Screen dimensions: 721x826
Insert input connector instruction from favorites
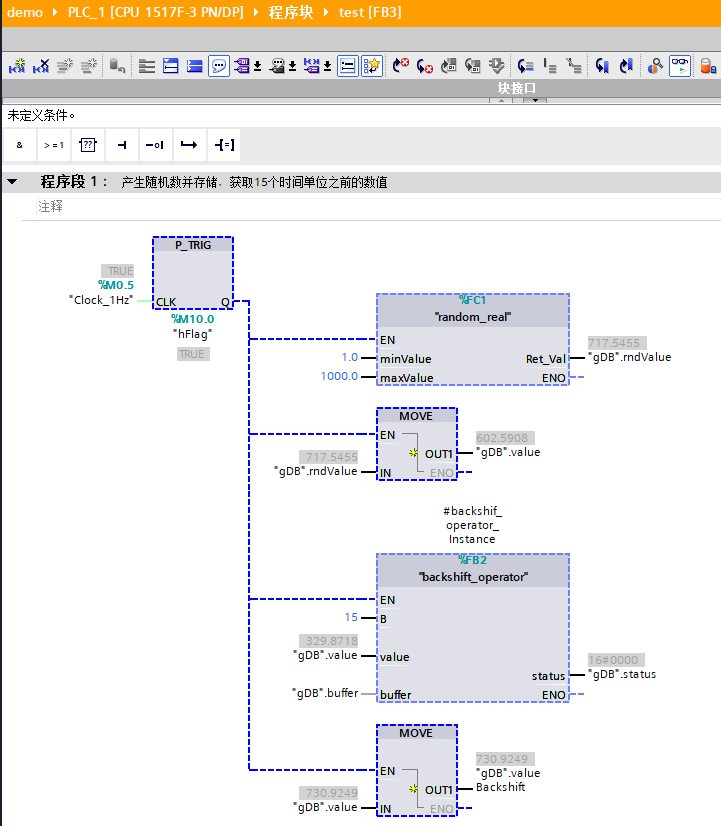tap(122, 145)
